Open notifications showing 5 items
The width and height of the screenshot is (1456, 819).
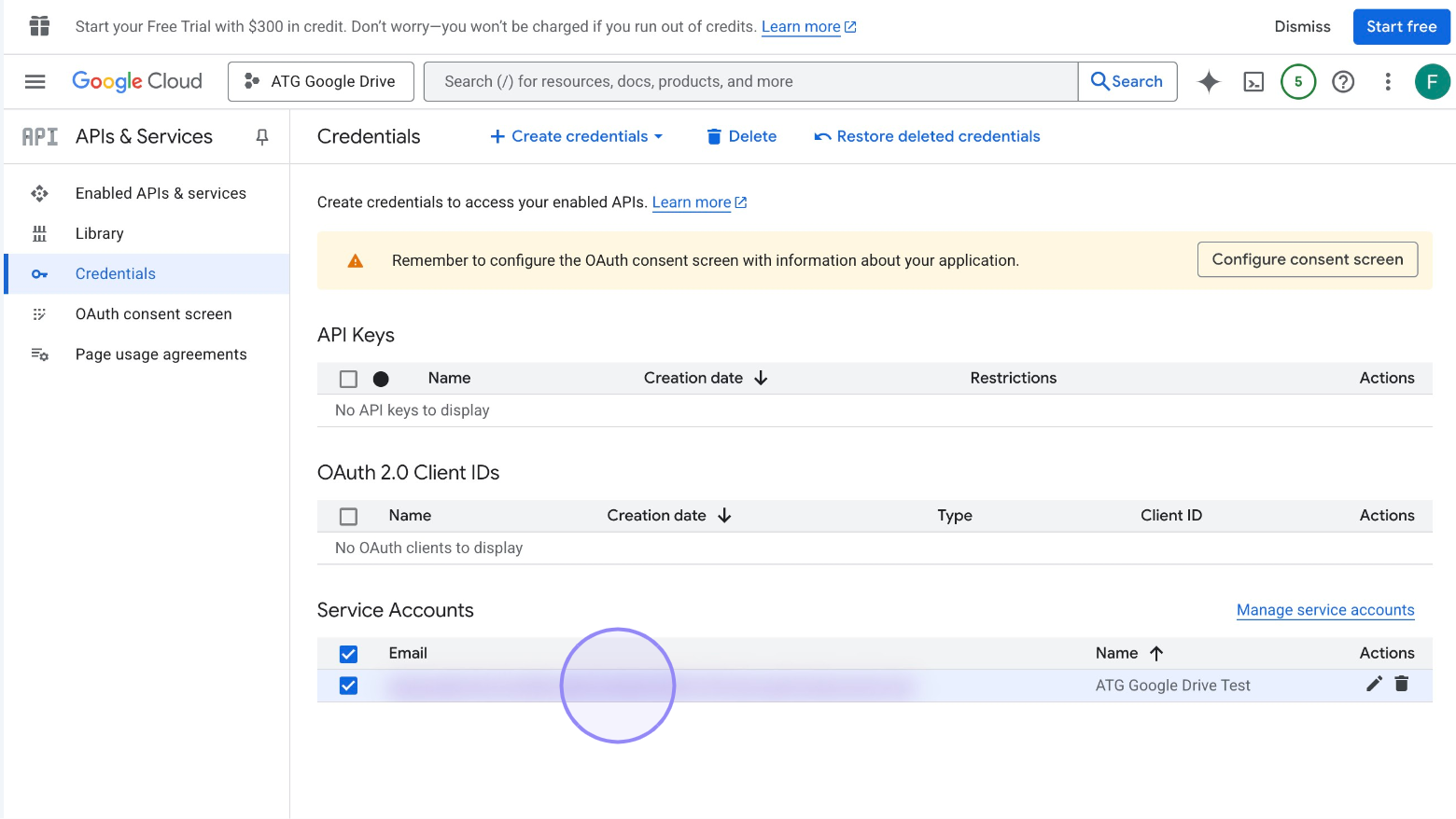click(x=1298, y=81)
